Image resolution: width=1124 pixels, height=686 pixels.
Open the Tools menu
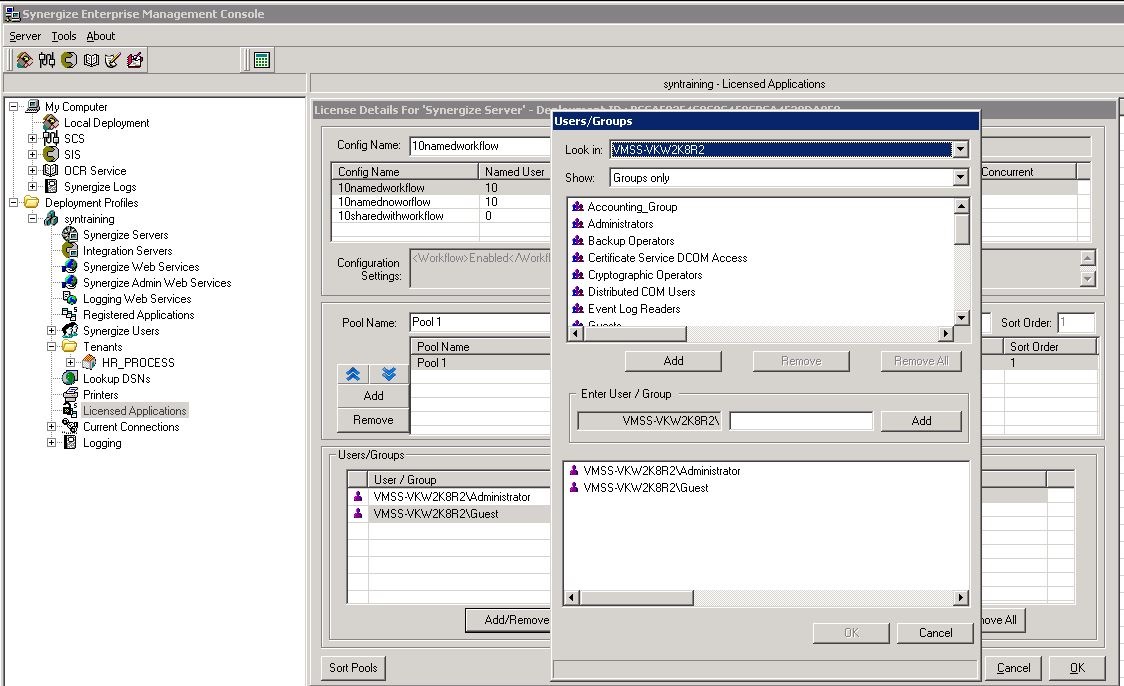pos(64,36)
